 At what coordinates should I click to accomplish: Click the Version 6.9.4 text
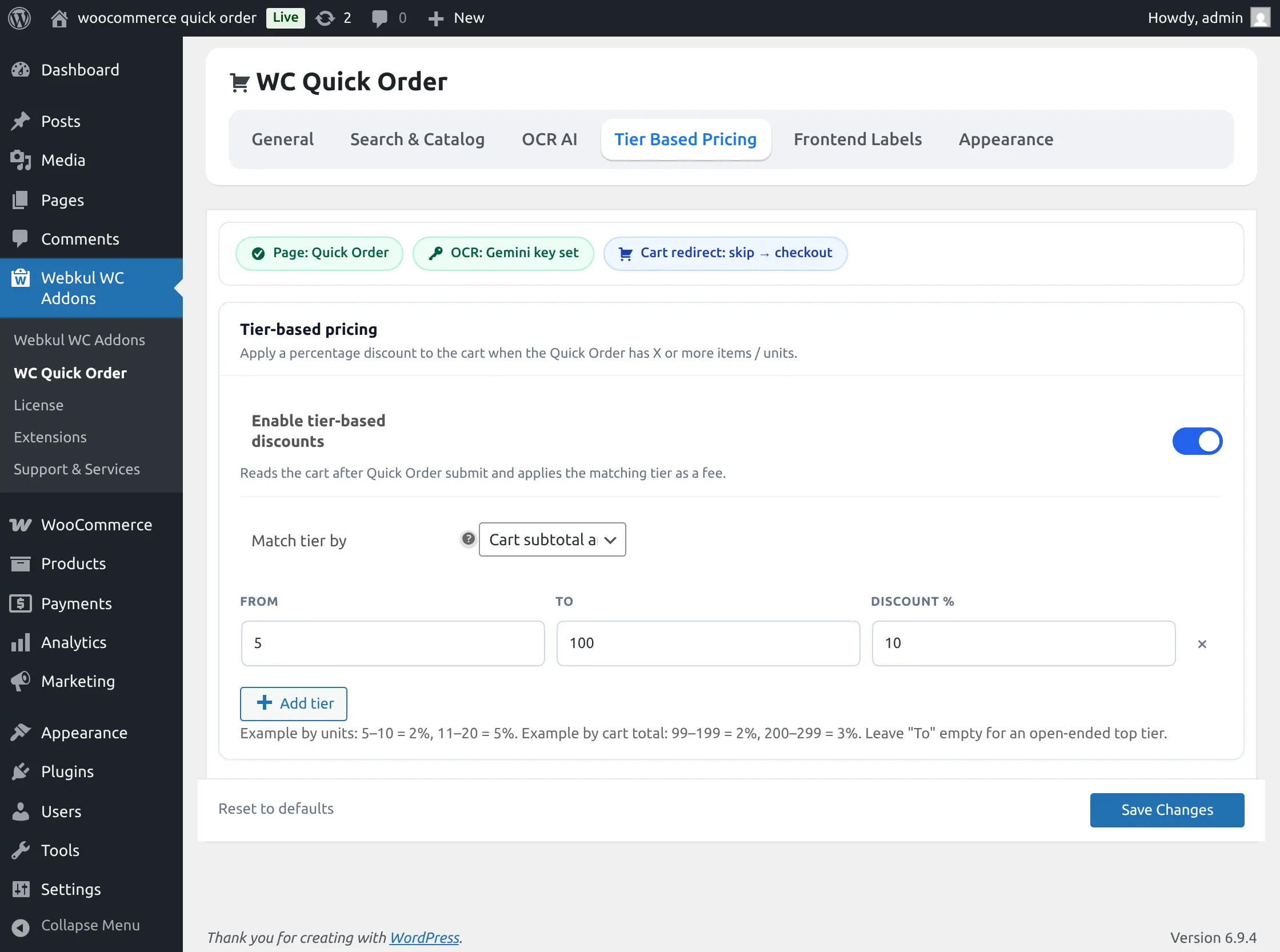click(x=1213, y=938)
